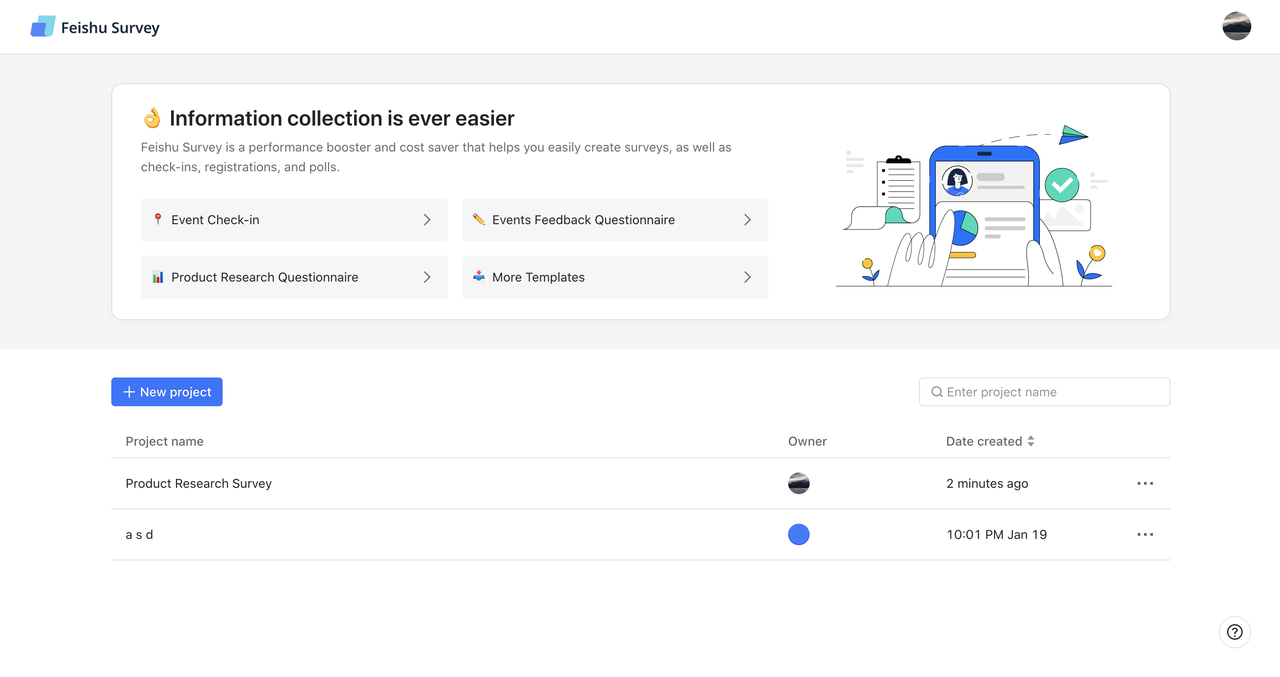Open the Product Research Survey project
Screen dimensions: 1280x677
point(641,484)
